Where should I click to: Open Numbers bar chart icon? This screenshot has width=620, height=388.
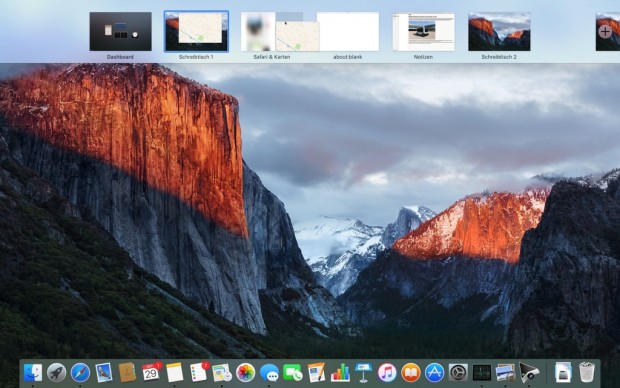coord(340,373)
